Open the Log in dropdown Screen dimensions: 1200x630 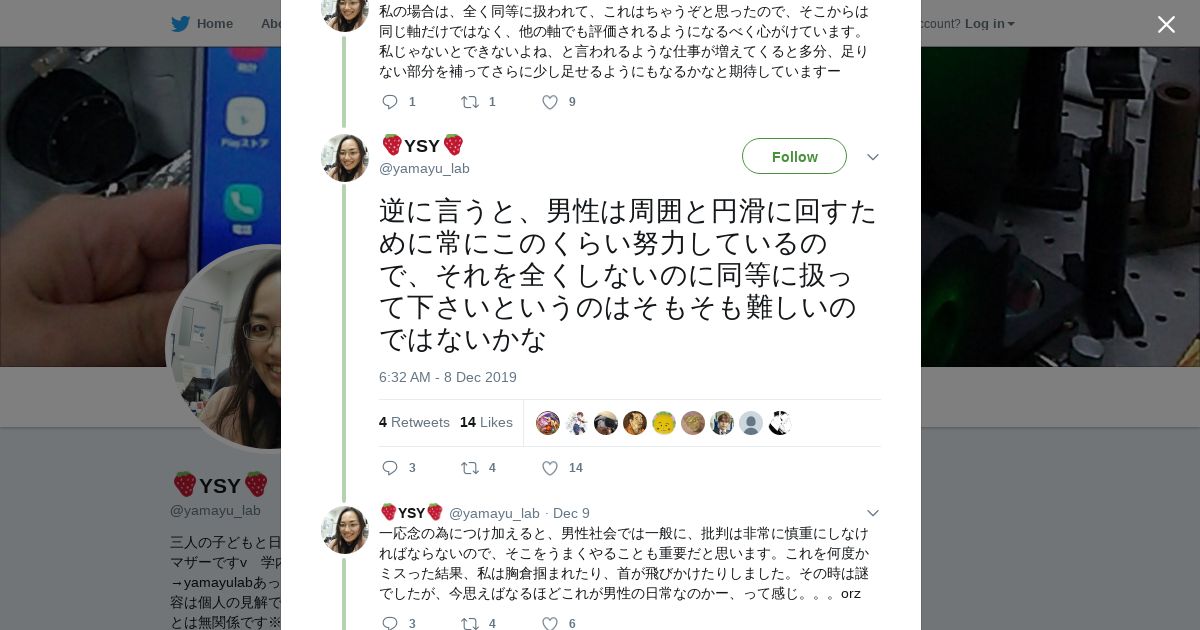(989, 24)
